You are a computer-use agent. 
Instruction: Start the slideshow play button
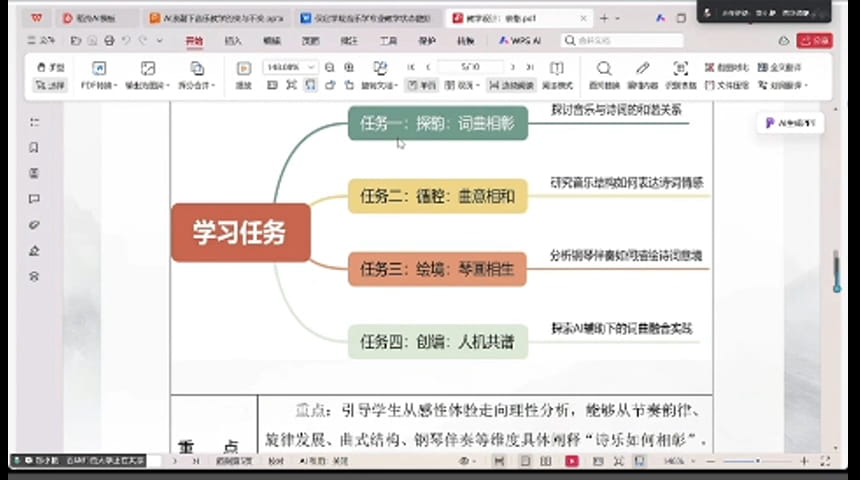[x=244, y=75]
